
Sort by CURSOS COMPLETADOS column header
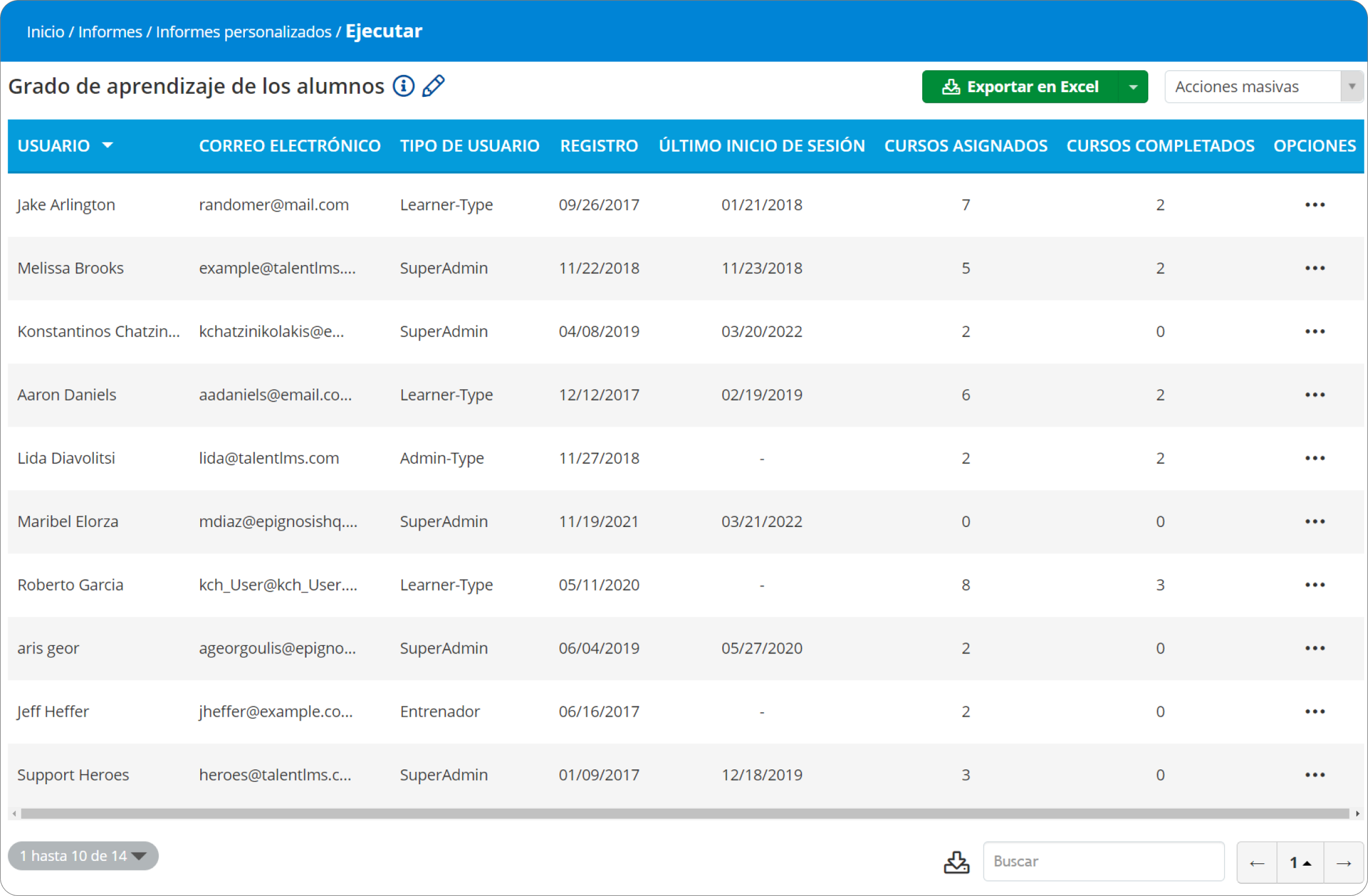(1160, 146)
